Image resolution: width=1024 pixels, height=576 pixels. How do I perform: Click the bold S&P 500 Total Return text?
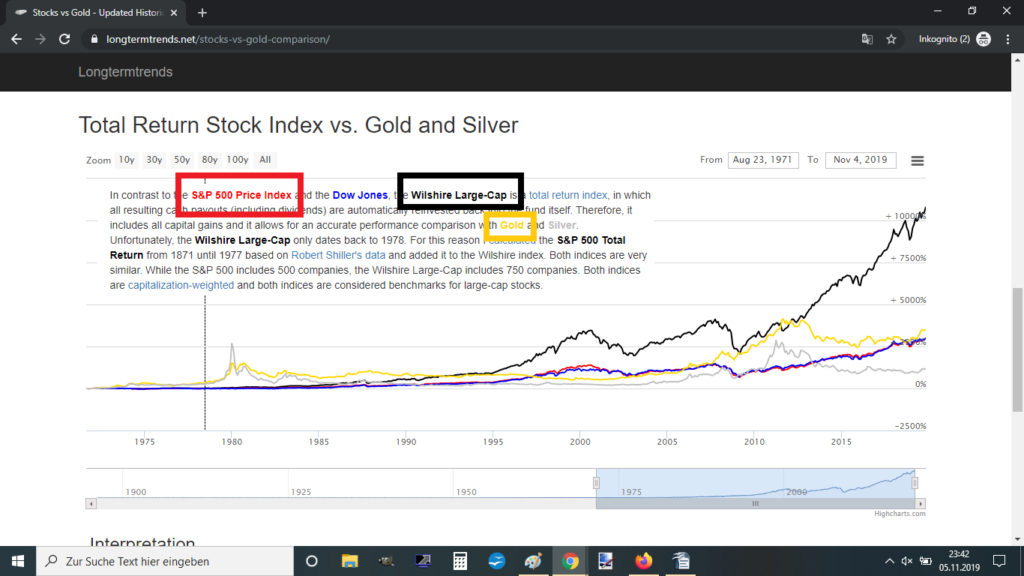[368, 248]
